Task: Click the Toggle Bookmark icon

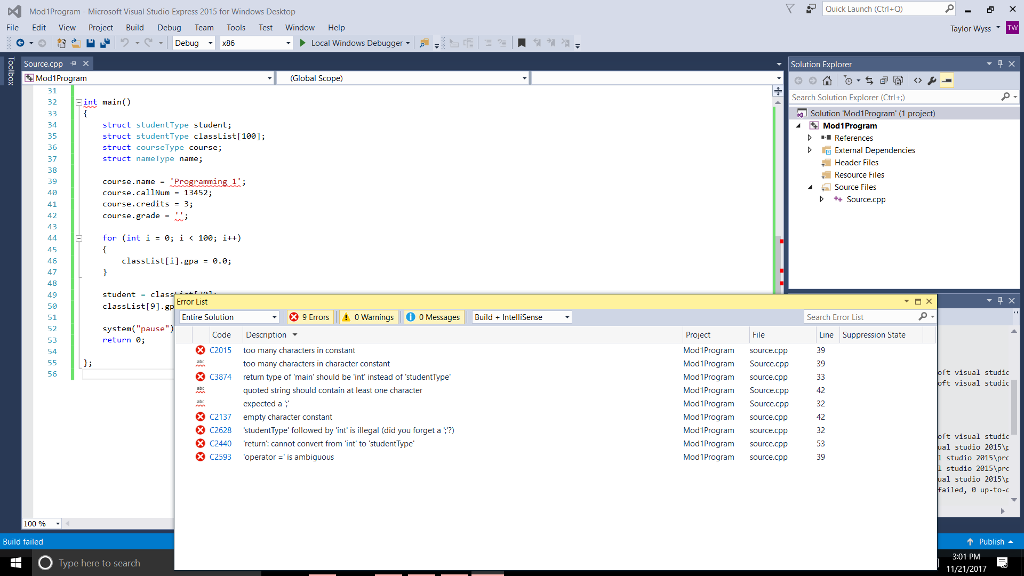Action: [521, 42]
